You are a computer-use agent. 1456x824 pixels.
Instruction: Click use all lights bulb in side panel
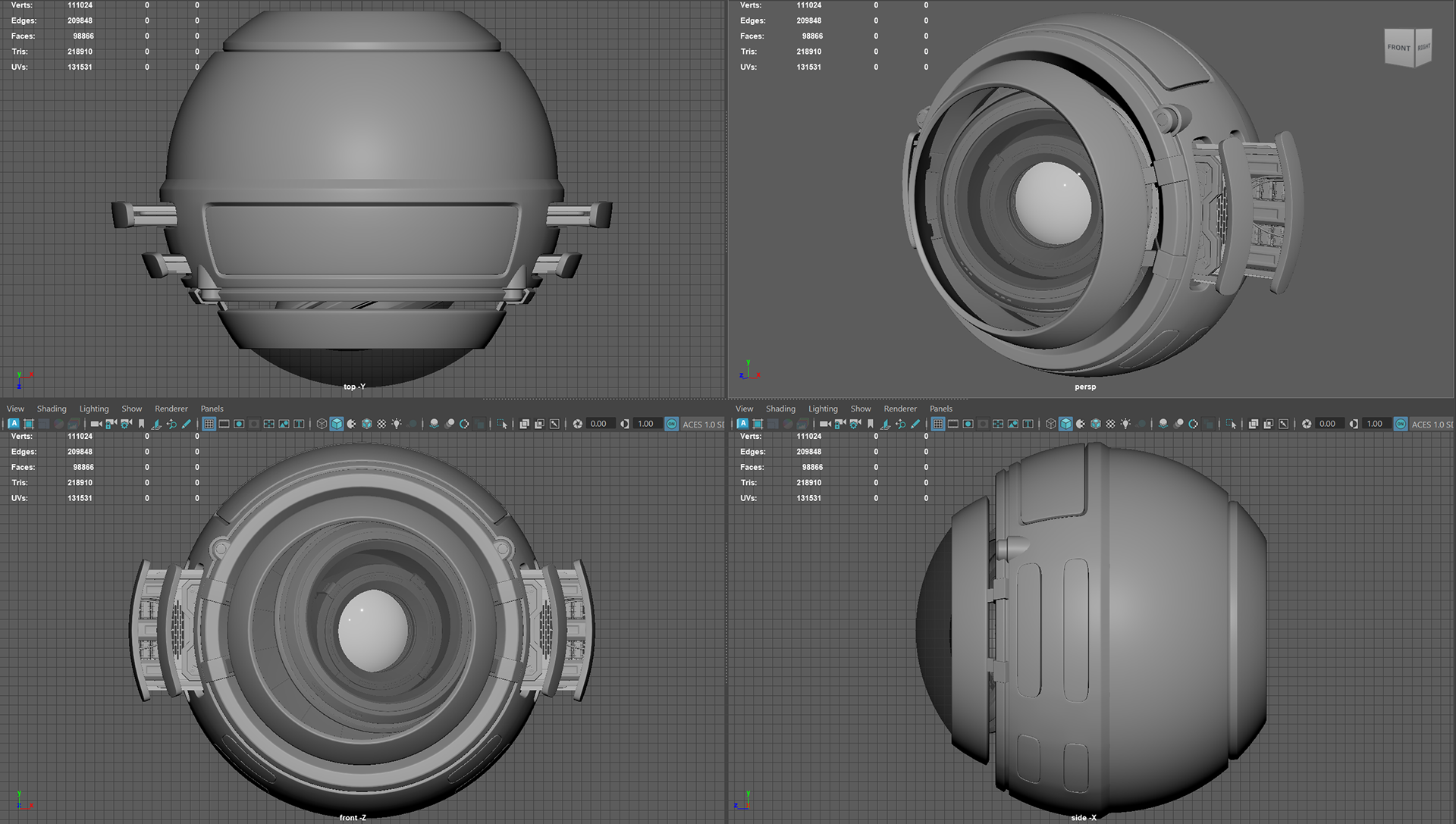tap(1125, 424)
